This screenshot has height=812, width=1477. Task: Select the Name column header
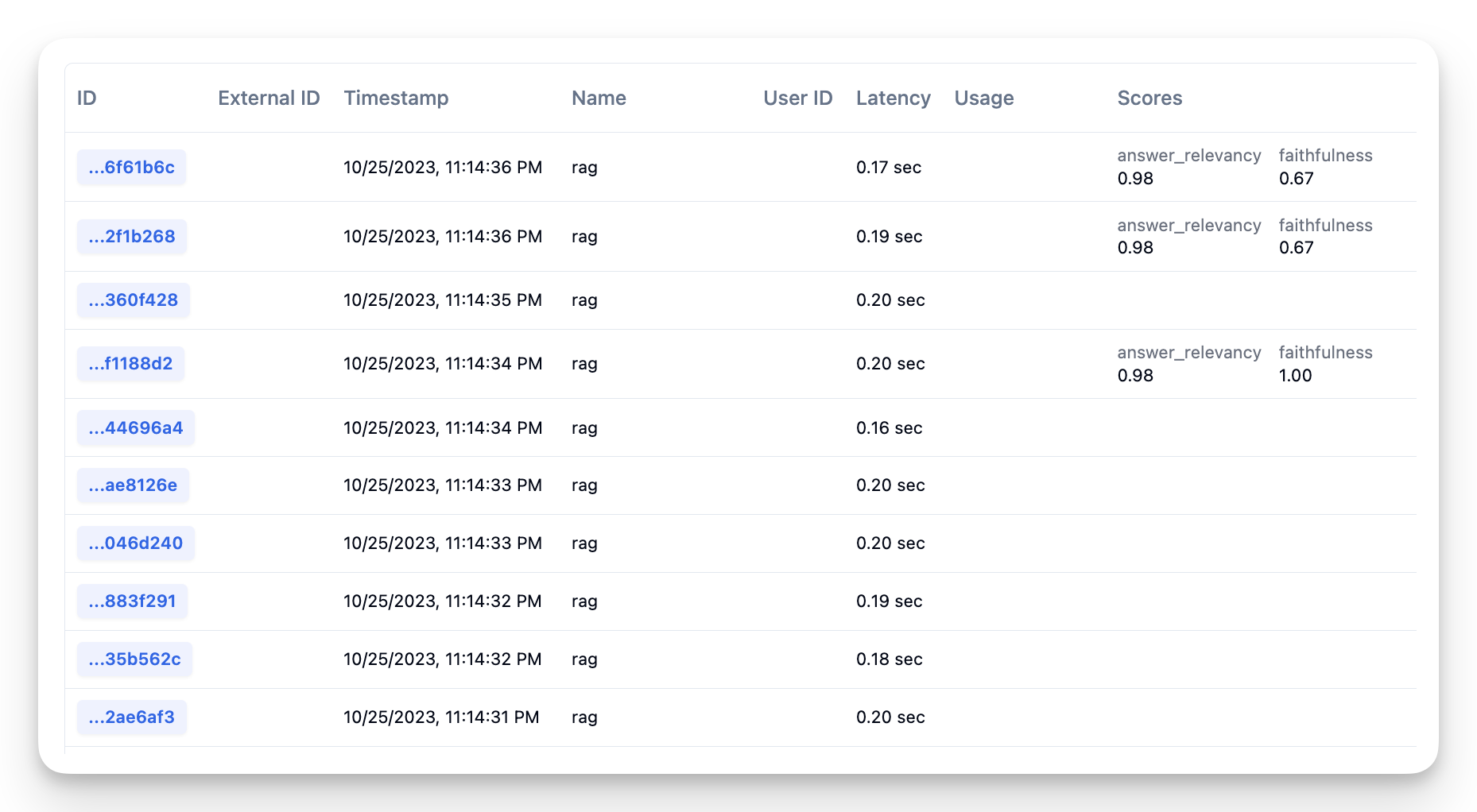tap(599, 99)
